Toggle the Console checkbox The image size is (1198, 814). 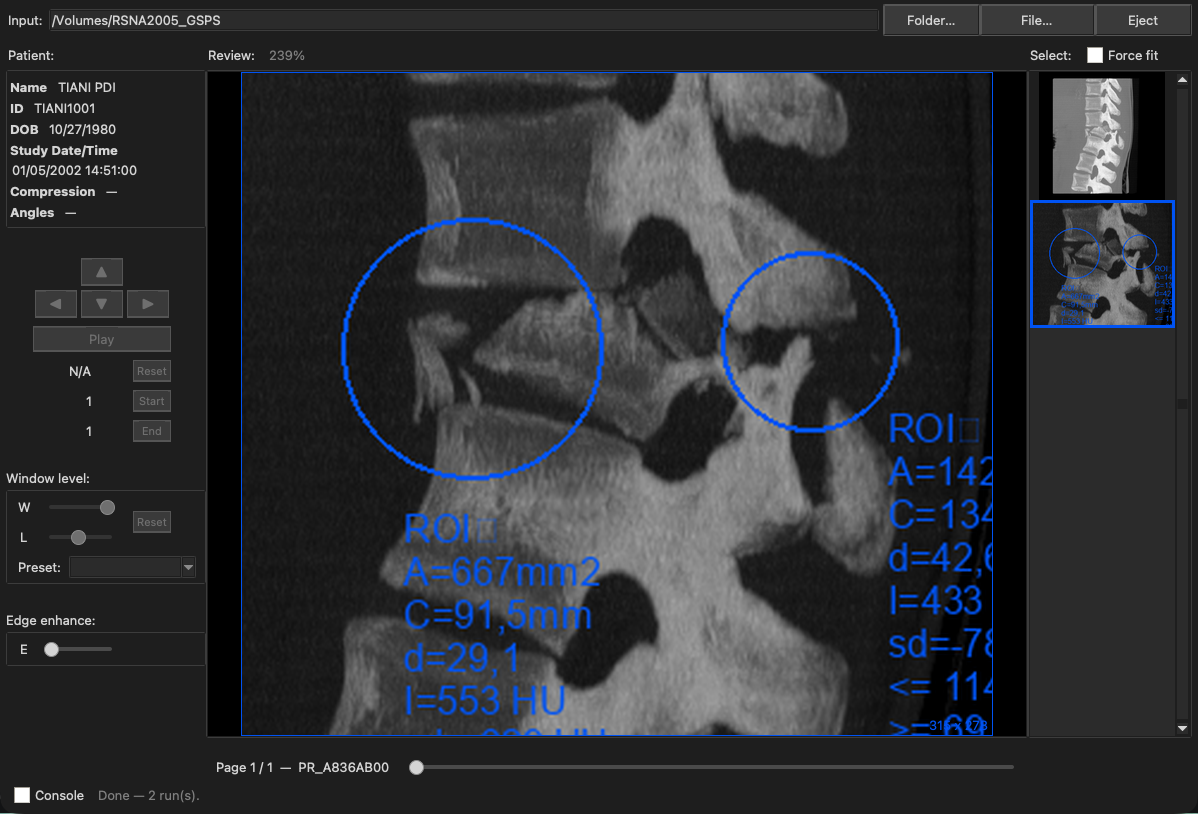point(22,795)
